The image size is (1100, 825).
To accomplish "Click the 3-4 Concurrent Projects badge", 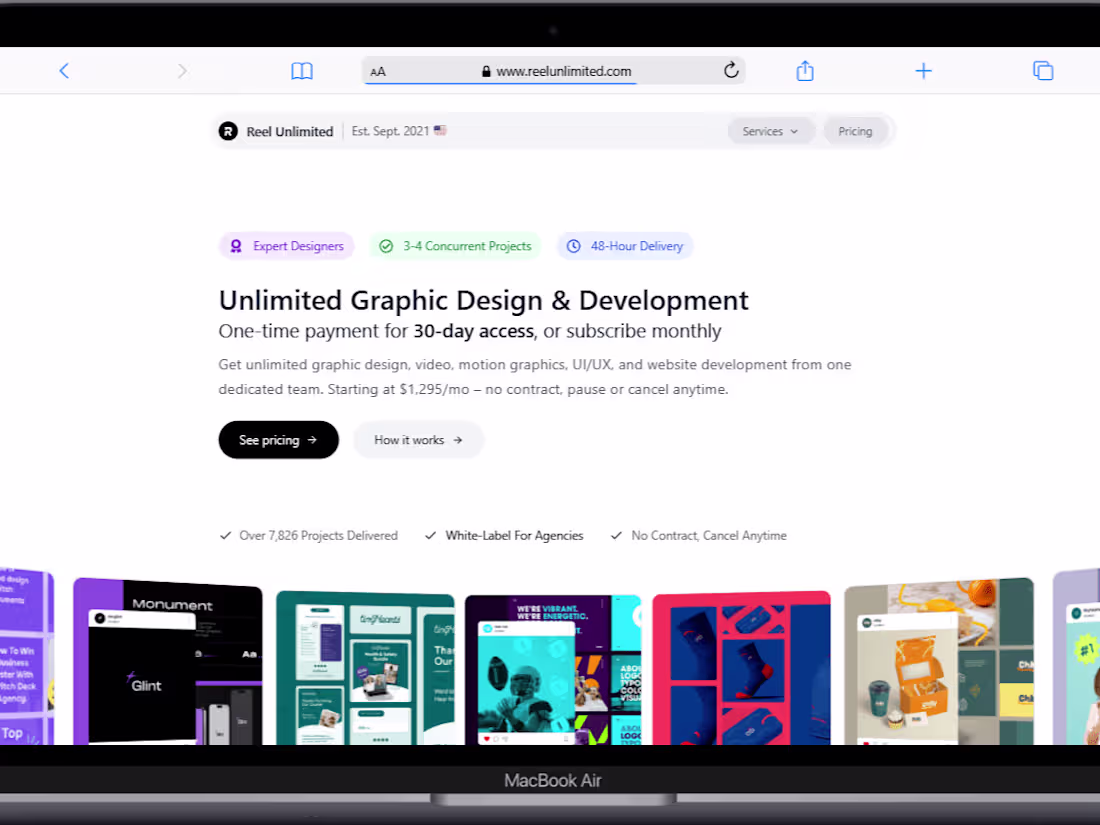I will [455, 245].
